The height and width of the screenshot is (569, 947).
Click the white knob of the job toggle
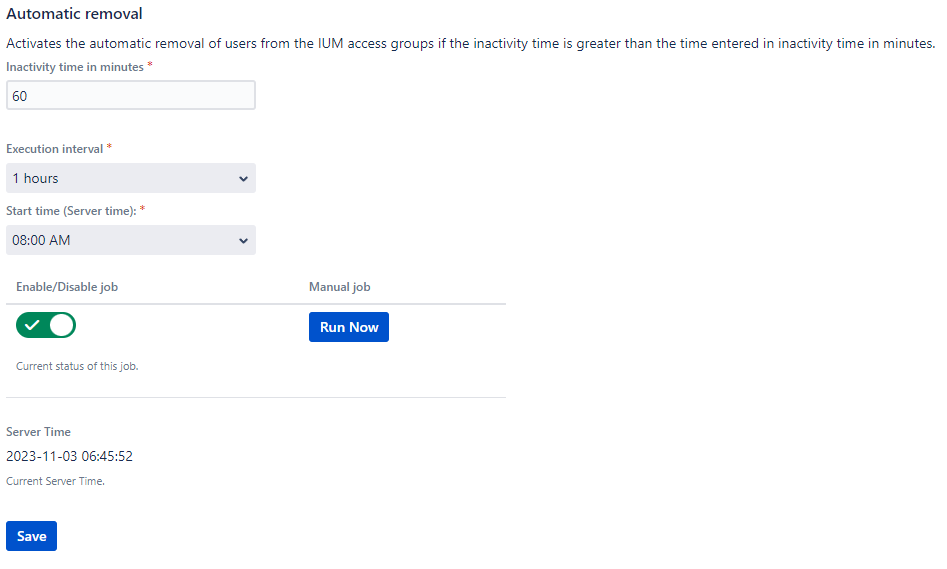tap(61, 326)
